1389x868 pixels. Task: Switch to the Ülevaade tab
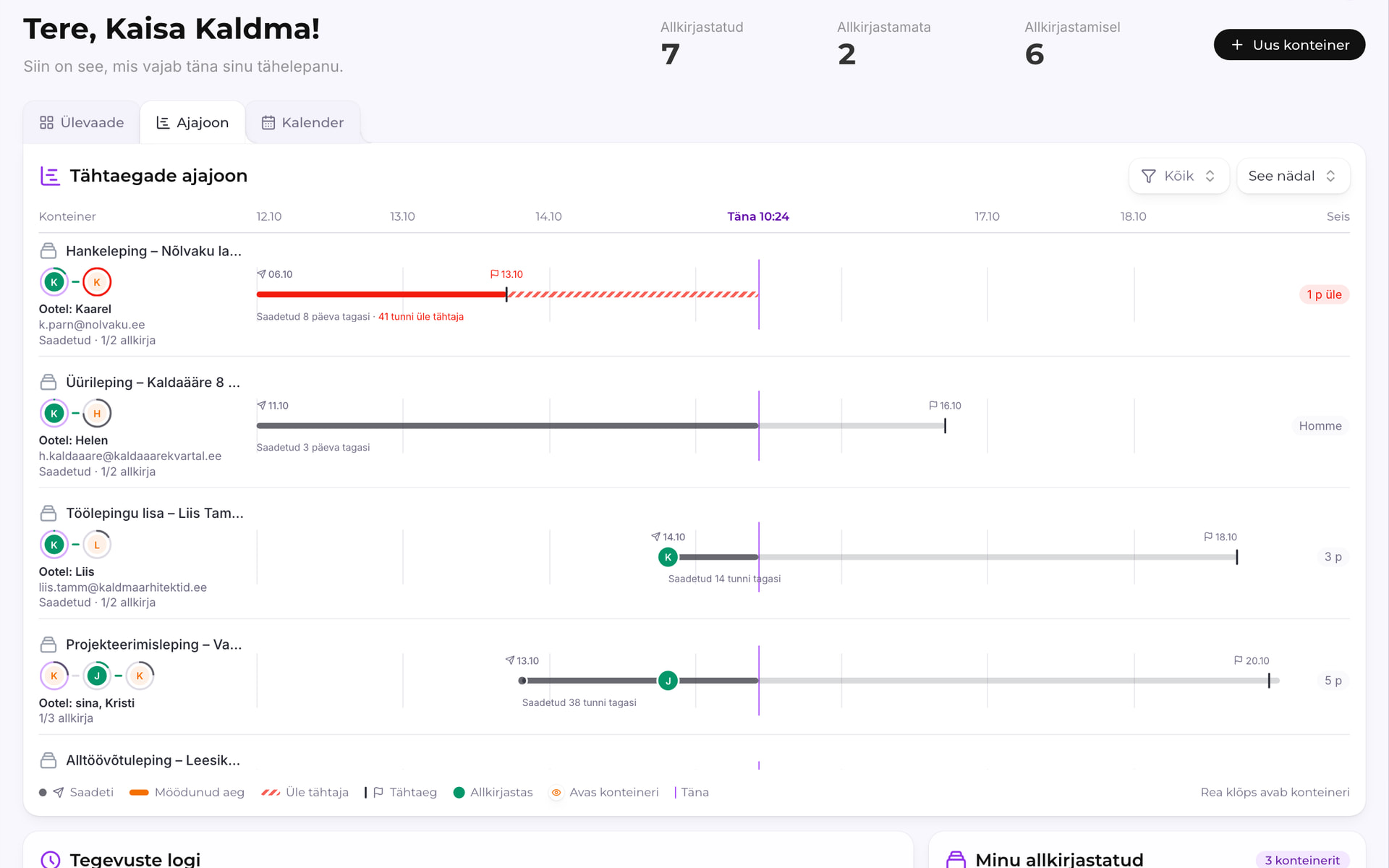(82, 122)
